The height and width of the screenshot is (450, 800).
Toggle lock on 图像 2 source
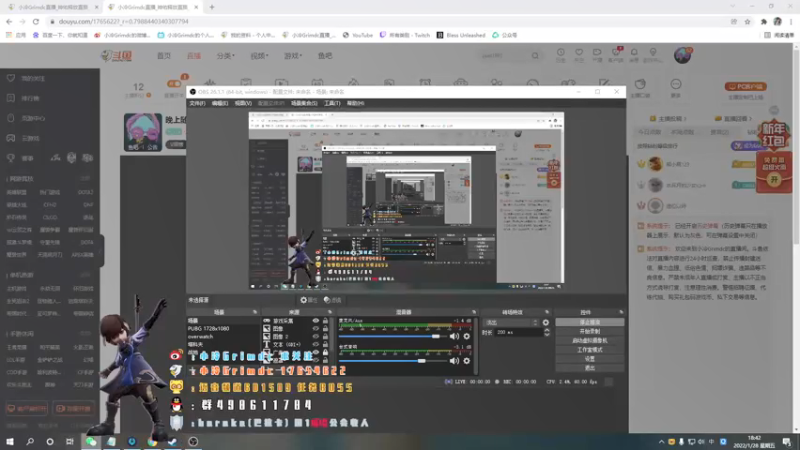coord(325,337)
